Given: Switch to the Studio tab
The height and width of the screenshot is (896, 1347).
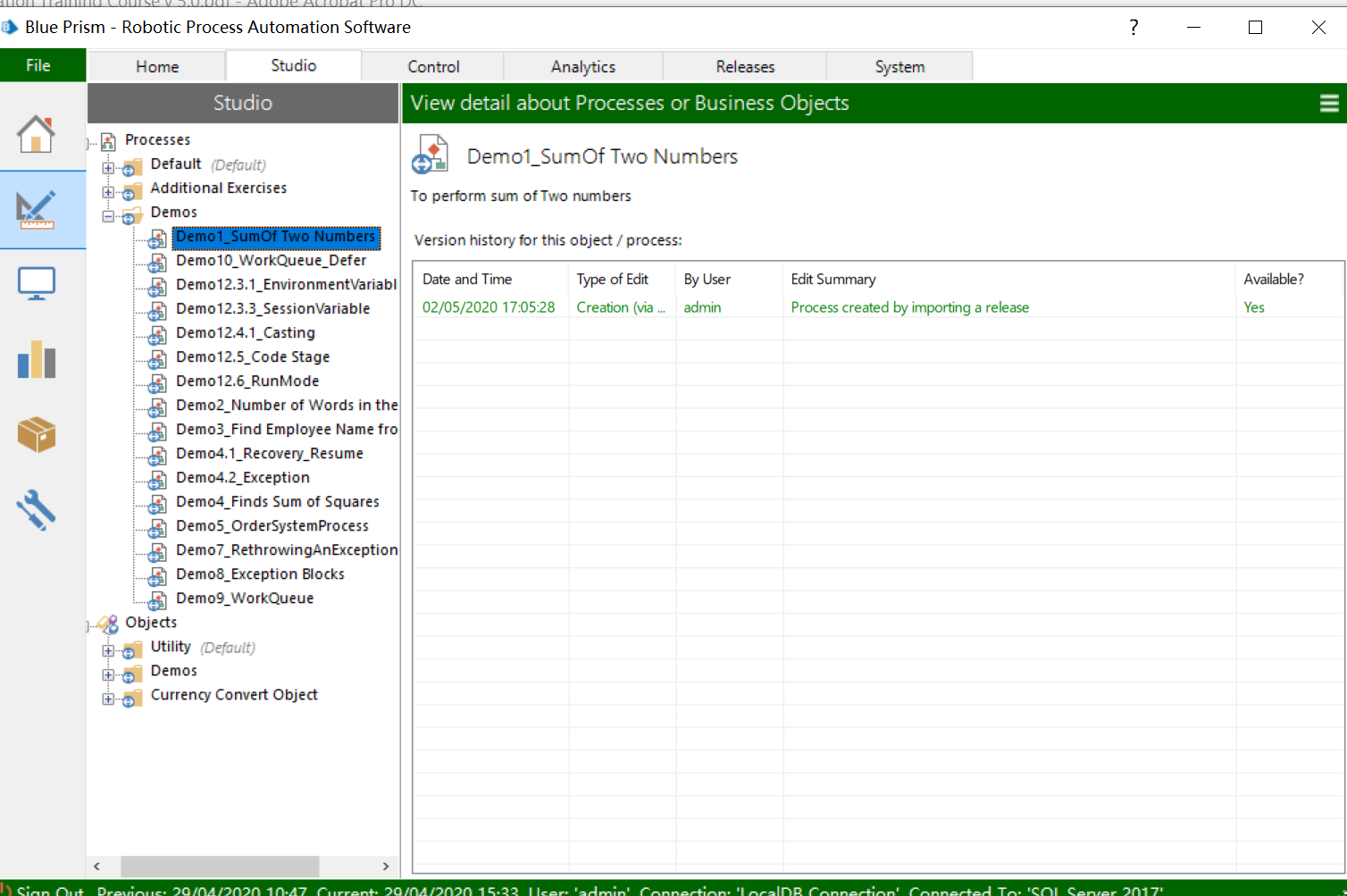Looking at the screenshot, I should tap(294, 65).
